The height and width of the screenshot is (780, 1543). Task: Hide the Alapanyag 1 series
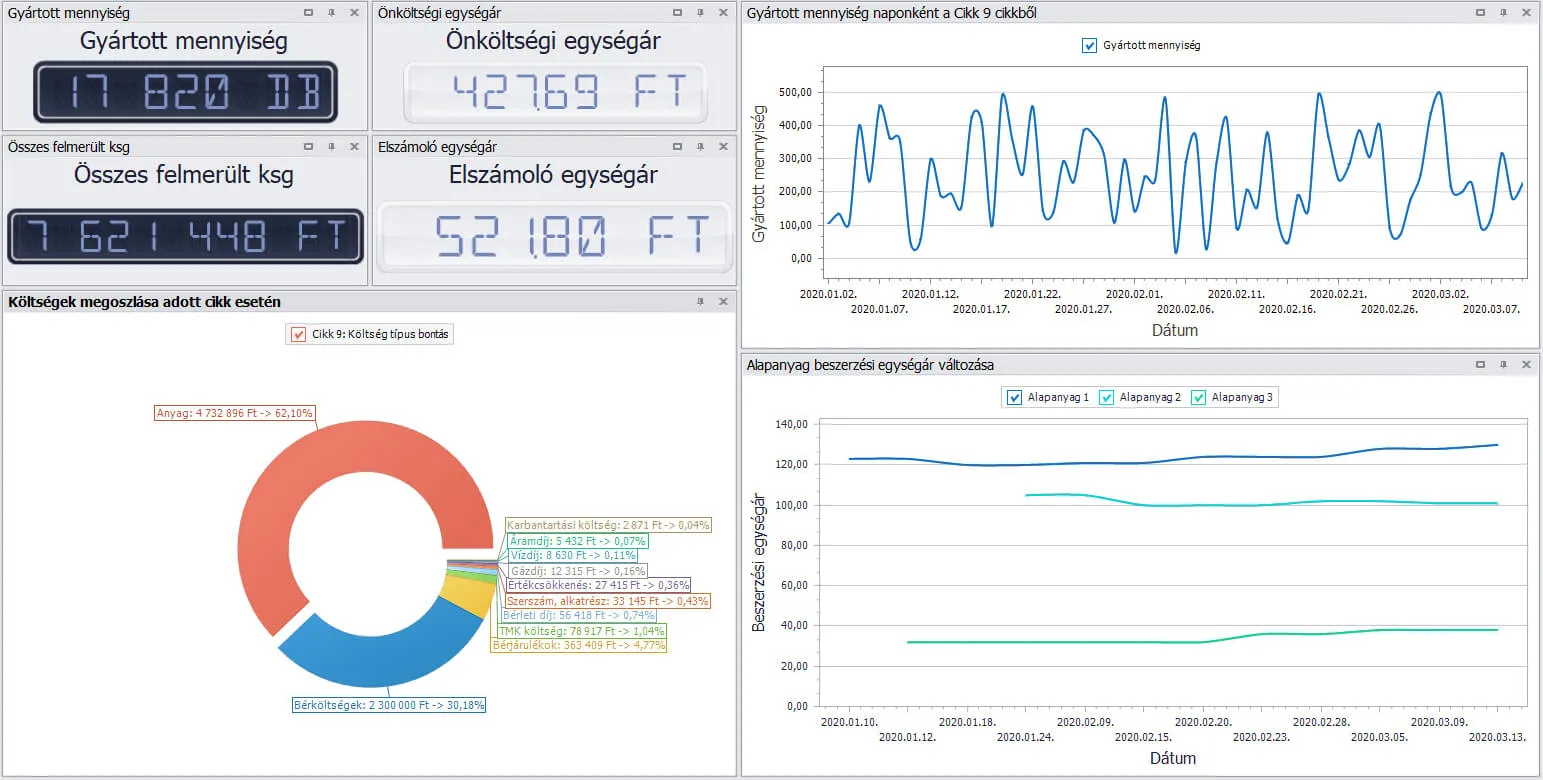1014,398
